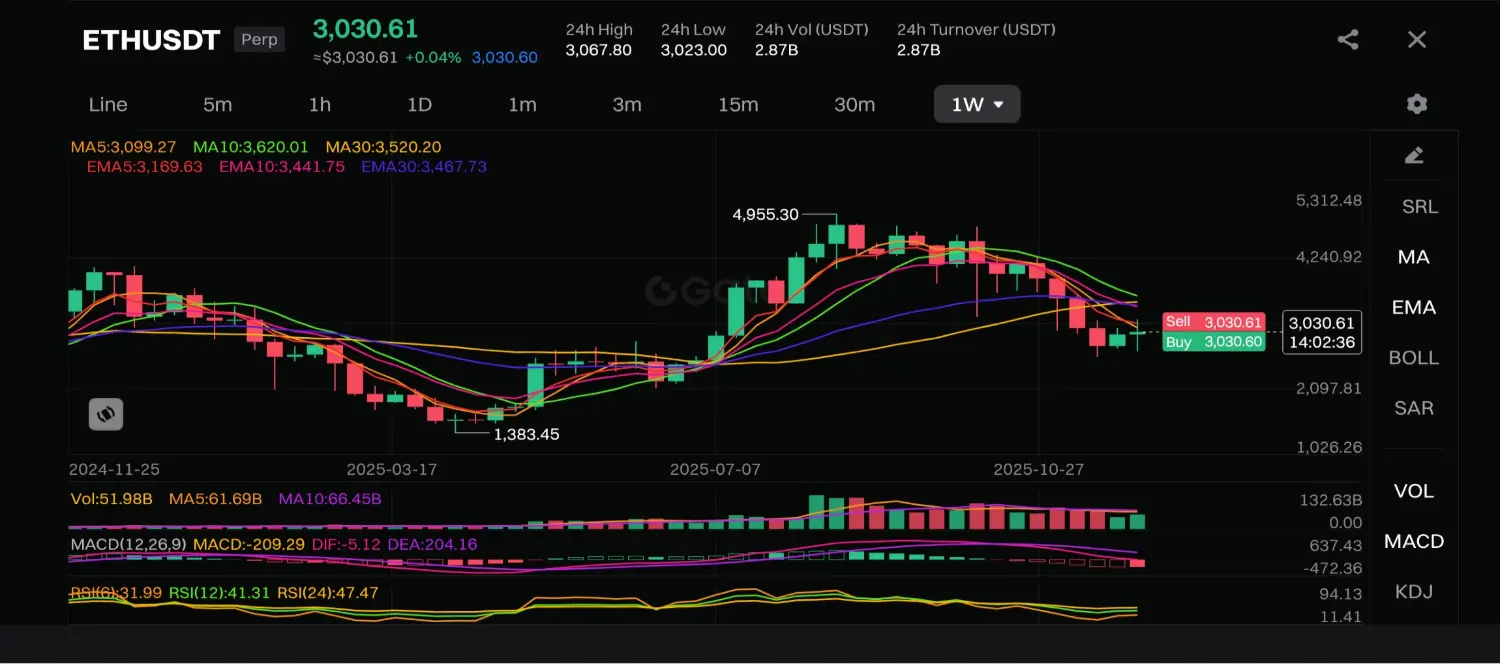Viewport: 1500px width, 664px height.
Task: Click the 2025-03-17 date axis label
Action: [392, 469]
